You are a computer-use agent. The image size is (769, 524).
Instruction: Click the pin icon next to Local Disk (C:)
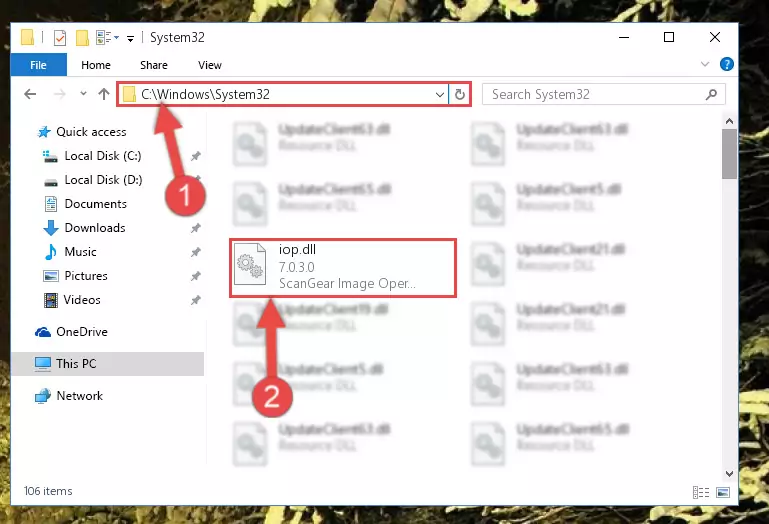[196, 156]
